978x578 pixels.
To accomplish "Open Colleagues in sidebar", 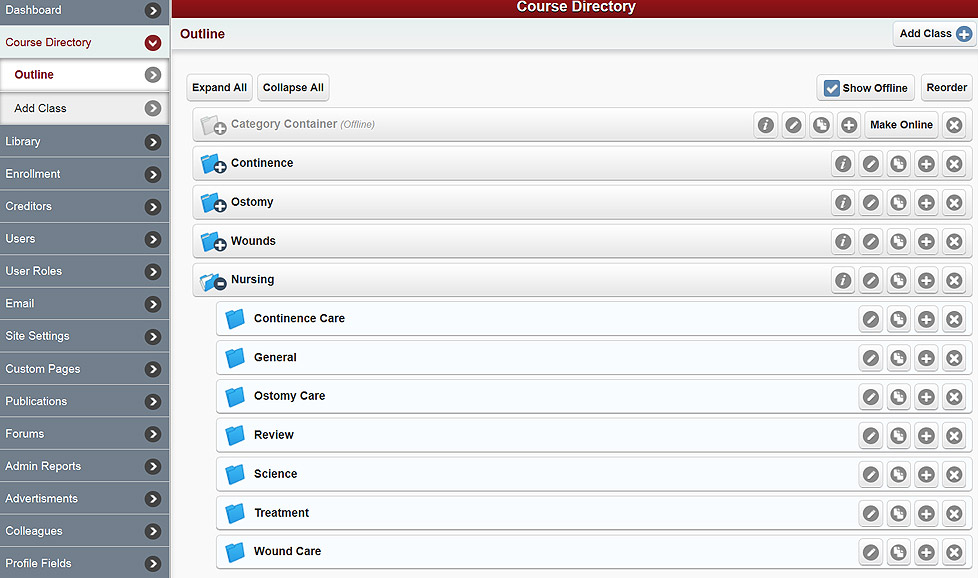I will (84, 531).
